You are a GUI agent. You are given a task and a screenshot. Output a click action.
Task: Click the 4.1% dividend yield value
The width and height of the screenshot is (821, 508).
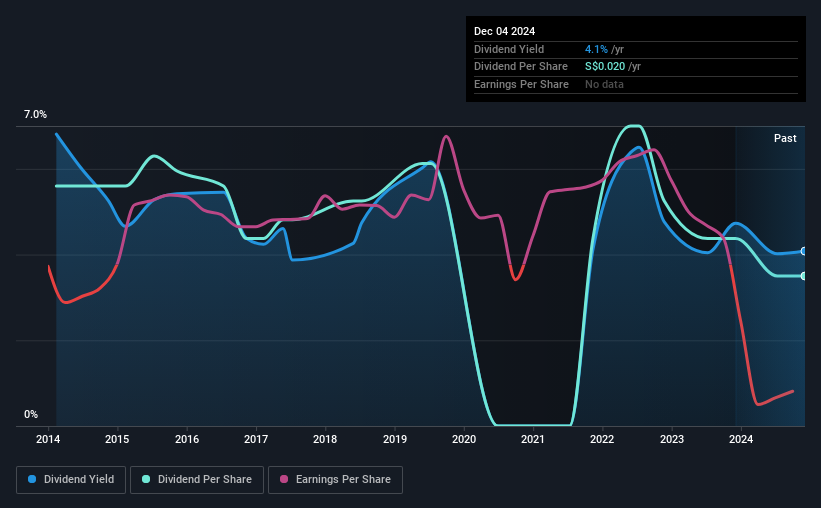[596, 49]
